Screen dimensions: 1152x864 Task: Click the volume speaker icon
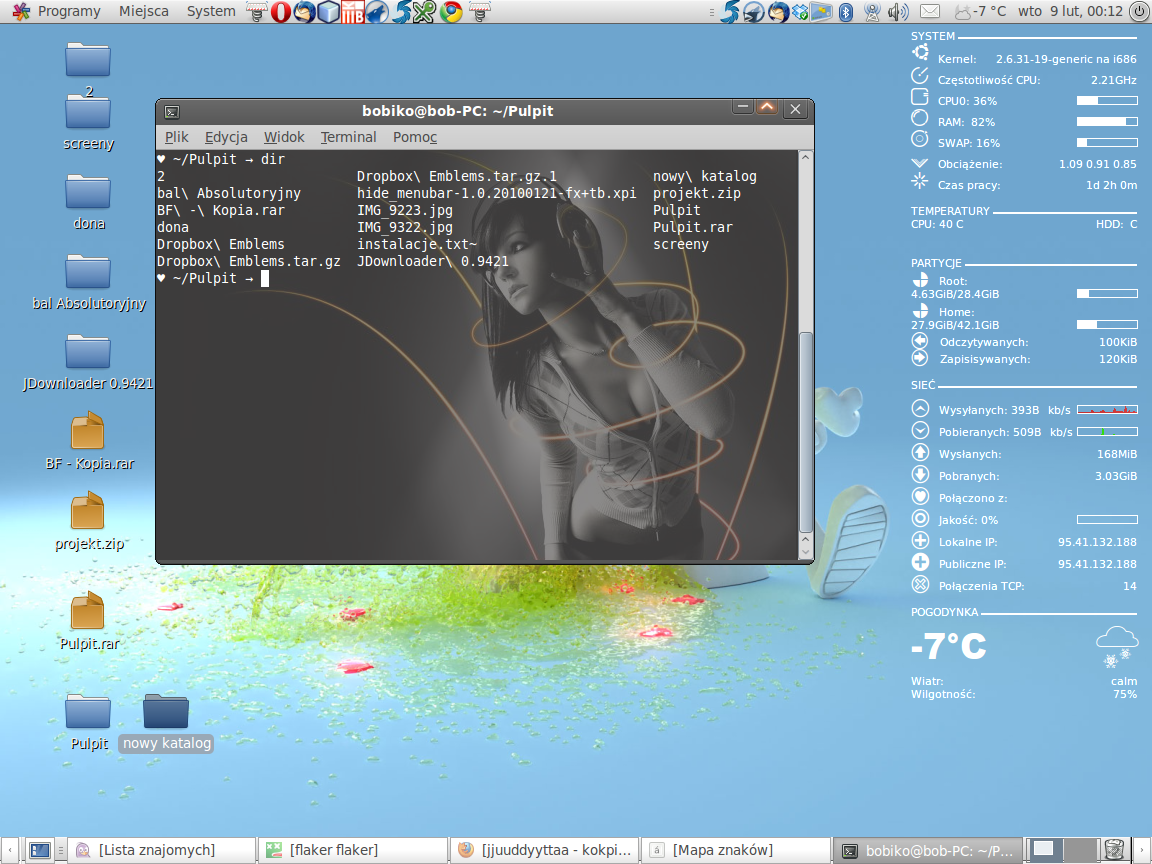coord(897,12)
